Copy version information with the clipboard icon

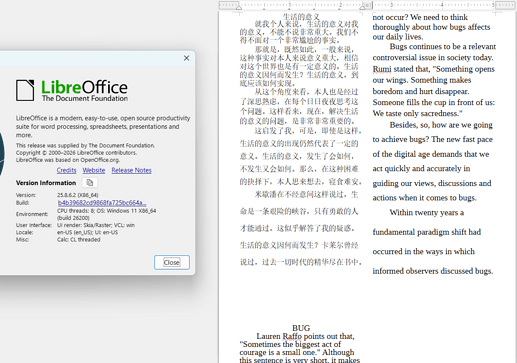90,183
